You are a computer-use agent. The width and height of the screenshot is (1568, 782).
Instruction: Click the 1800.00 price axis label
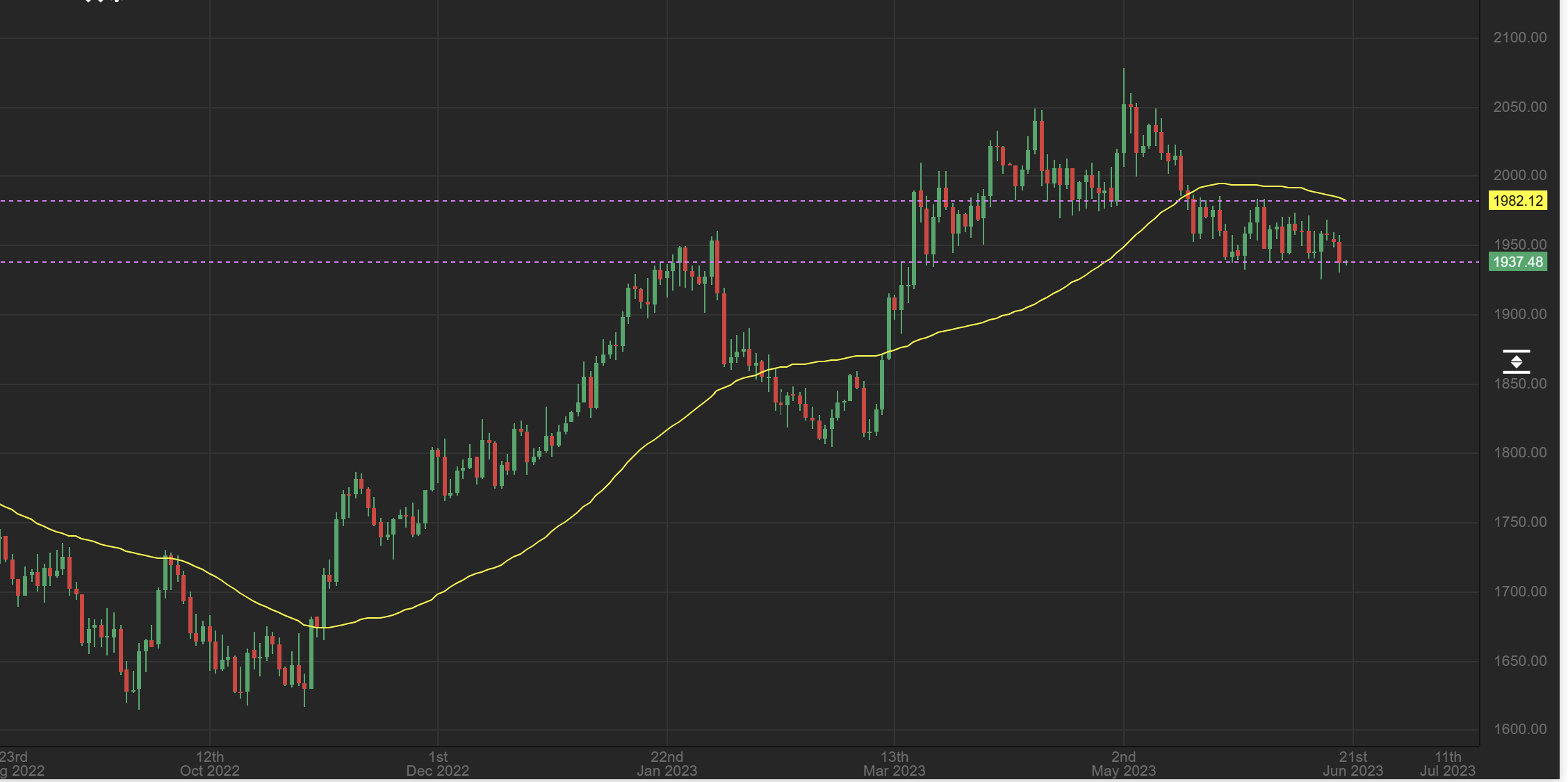point(1520,453)
